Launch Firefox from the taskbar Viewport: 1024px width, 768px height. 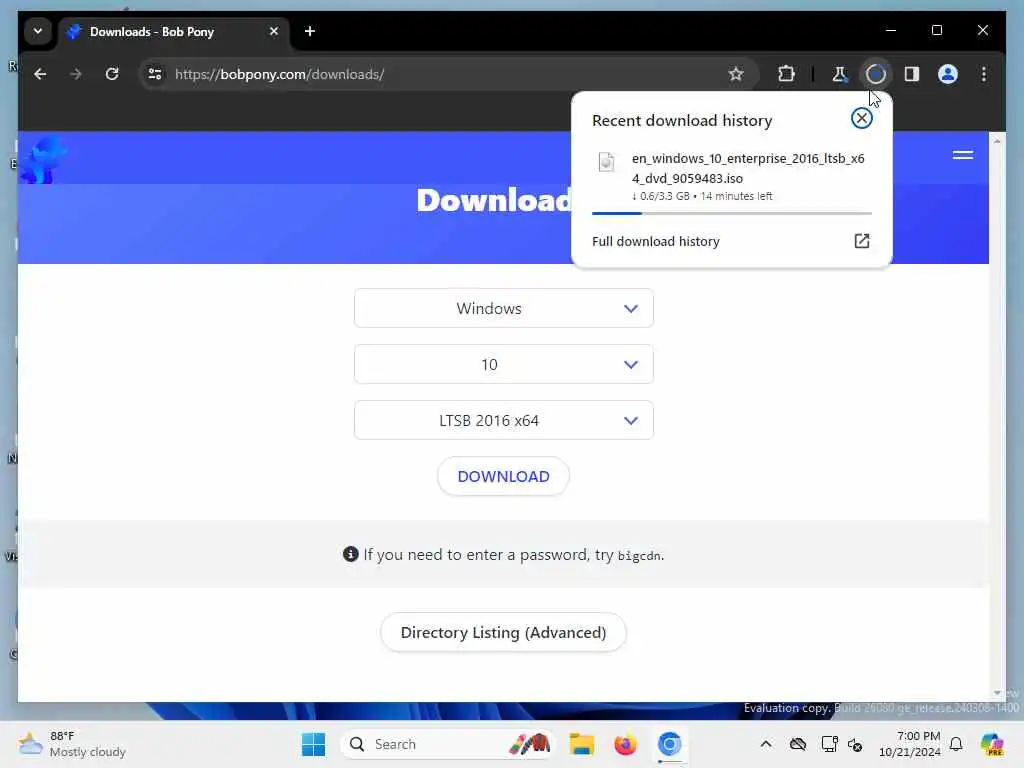[626, 744]
